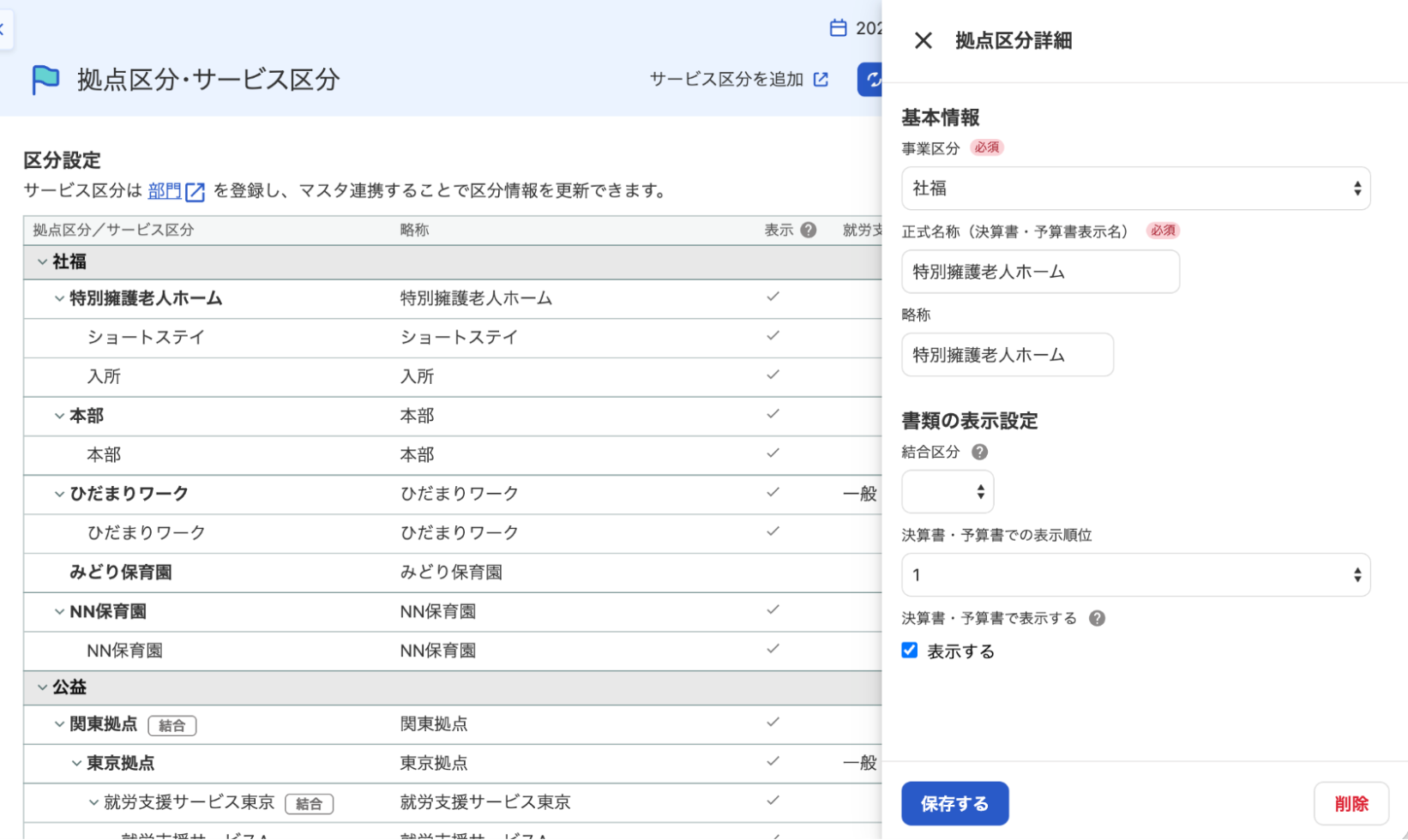Open the 結合区分 dropdown
Image resolution: width=1408 pixels, height=840 pixels.
click(x=948, y=492)
